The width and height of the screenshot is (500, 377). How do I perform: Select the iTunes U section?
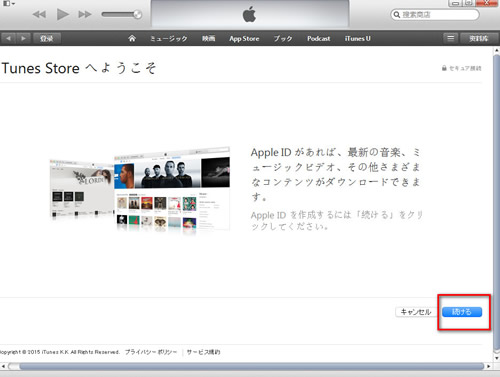click(358, 39)
